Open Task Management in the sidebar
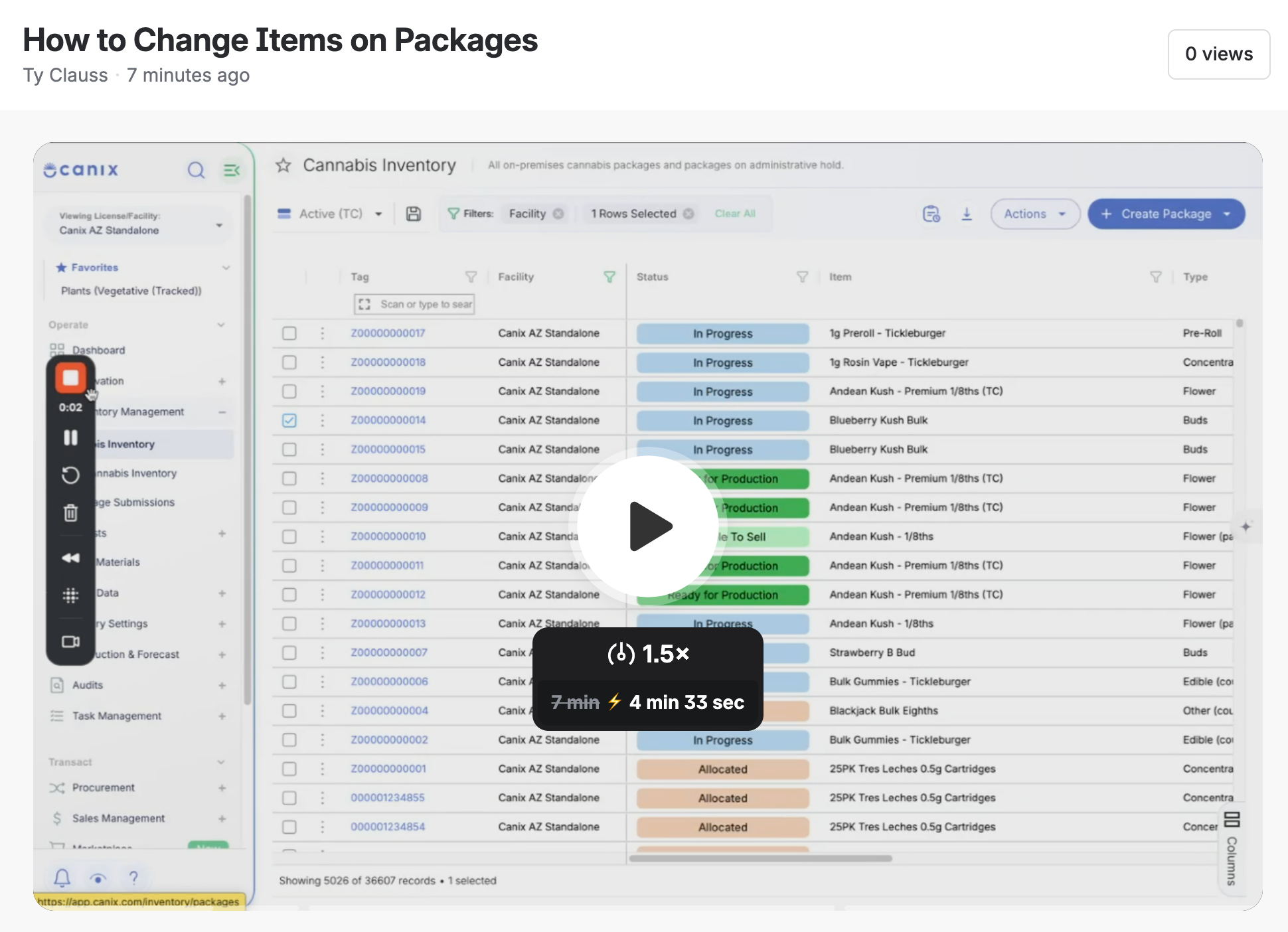The width and height of the screenshot is (1288, 932). (x=117, y=716)
